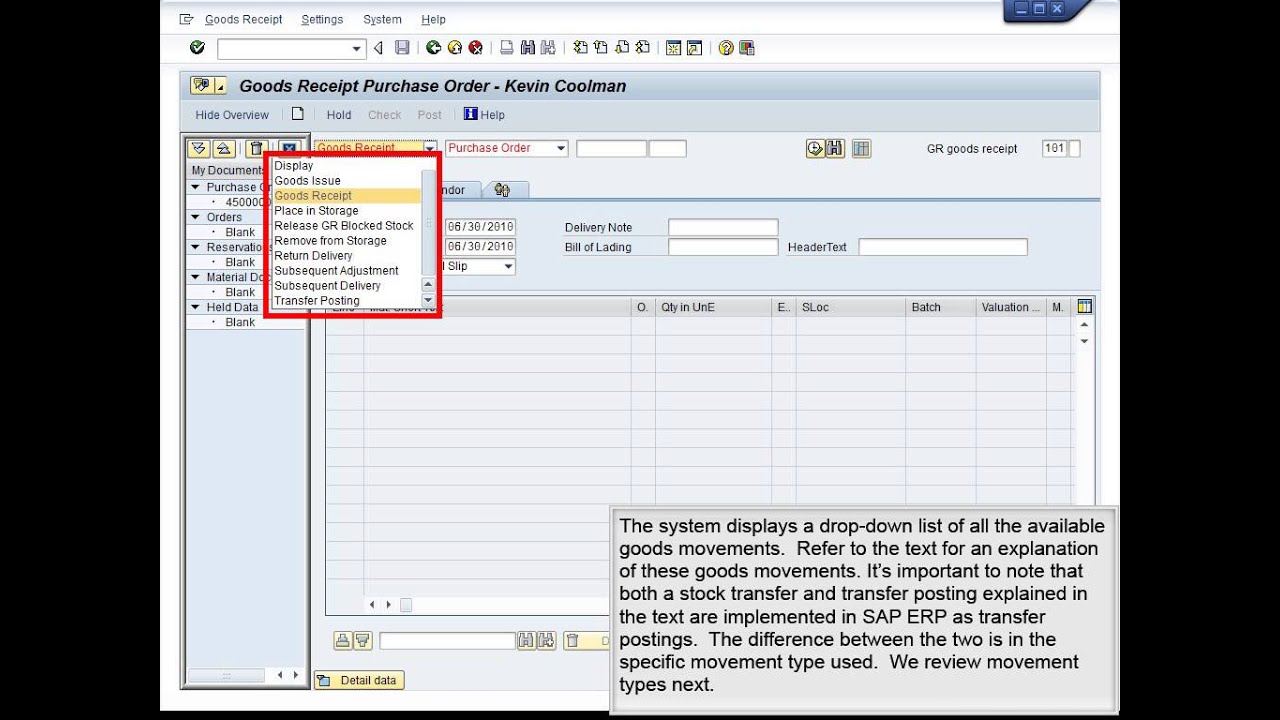Collapse the Orders tree node
Viewport: 1280px width, 720px height.
tap(196, 217)
